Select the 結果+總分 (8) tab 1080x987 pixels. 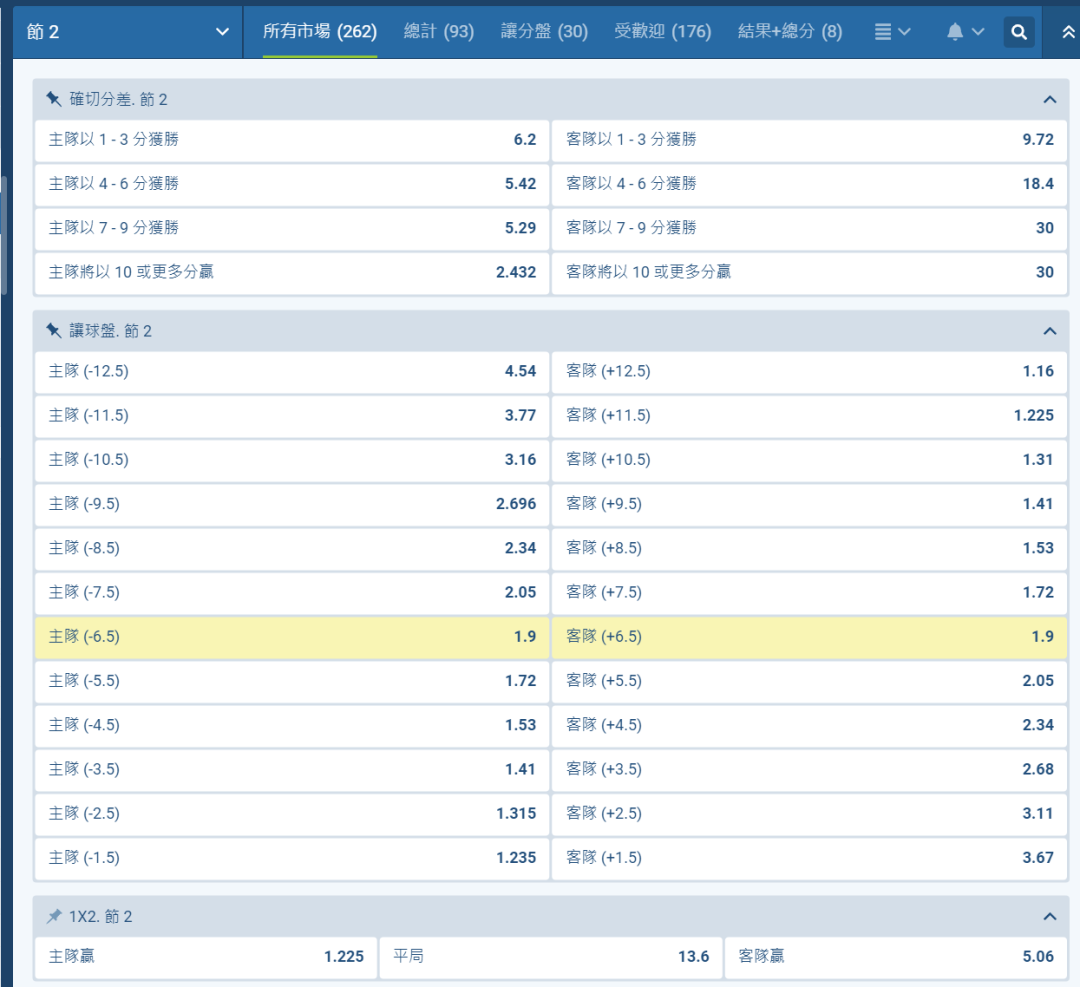click(789, 32)
